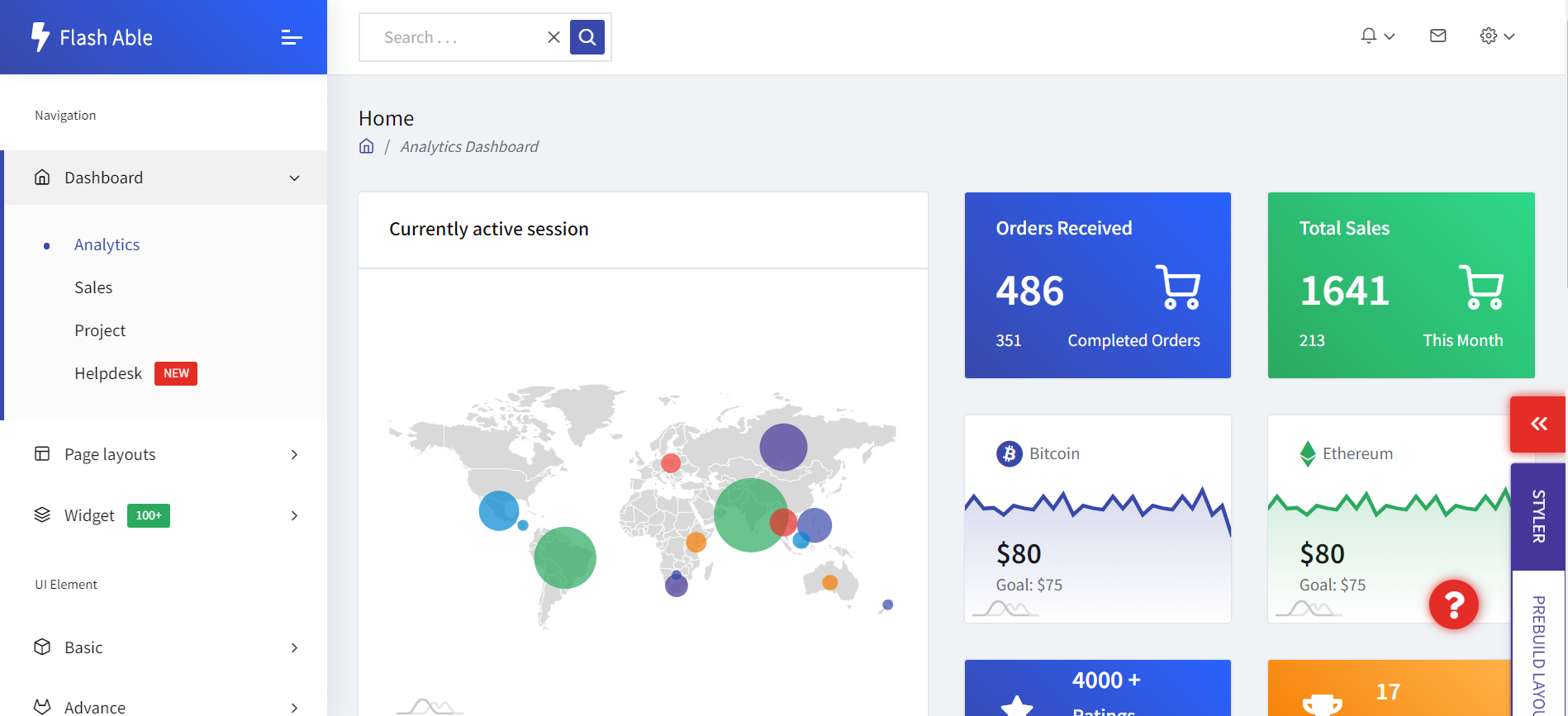Image resolution: width=1568 pixels, height=716 pixels.
Task: Click the red double-arrow expand button
Action: [1538, 424]
